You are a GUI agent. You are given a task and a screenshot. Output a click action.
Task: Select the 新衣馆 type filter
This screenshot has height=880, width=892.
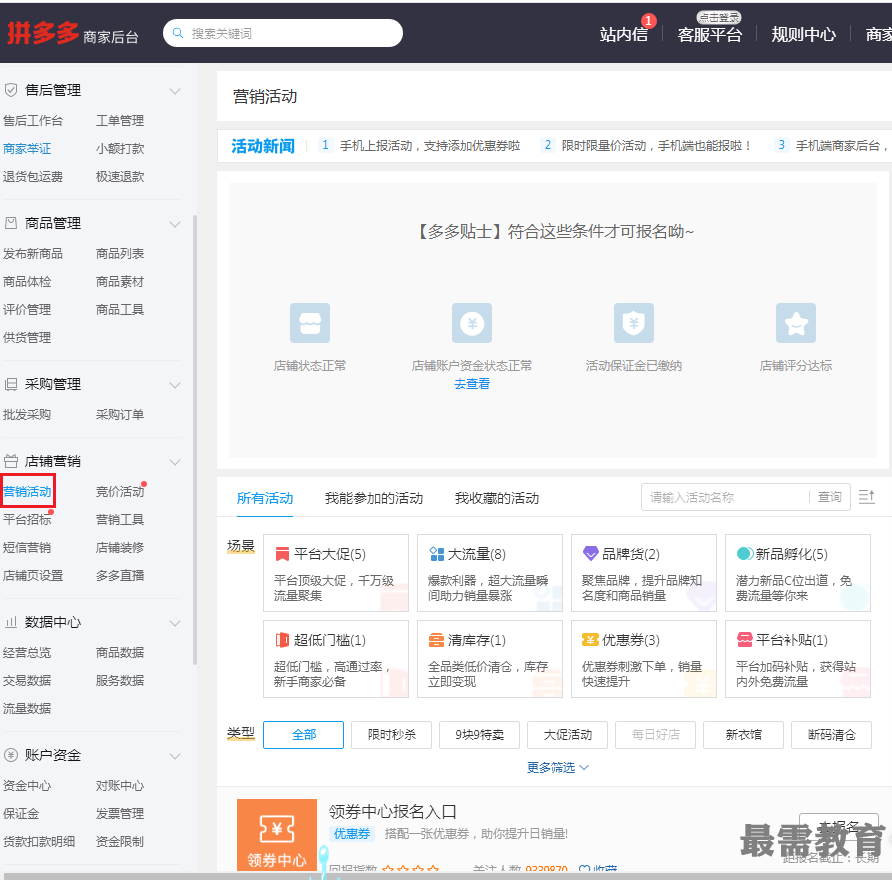coord(743,734)
